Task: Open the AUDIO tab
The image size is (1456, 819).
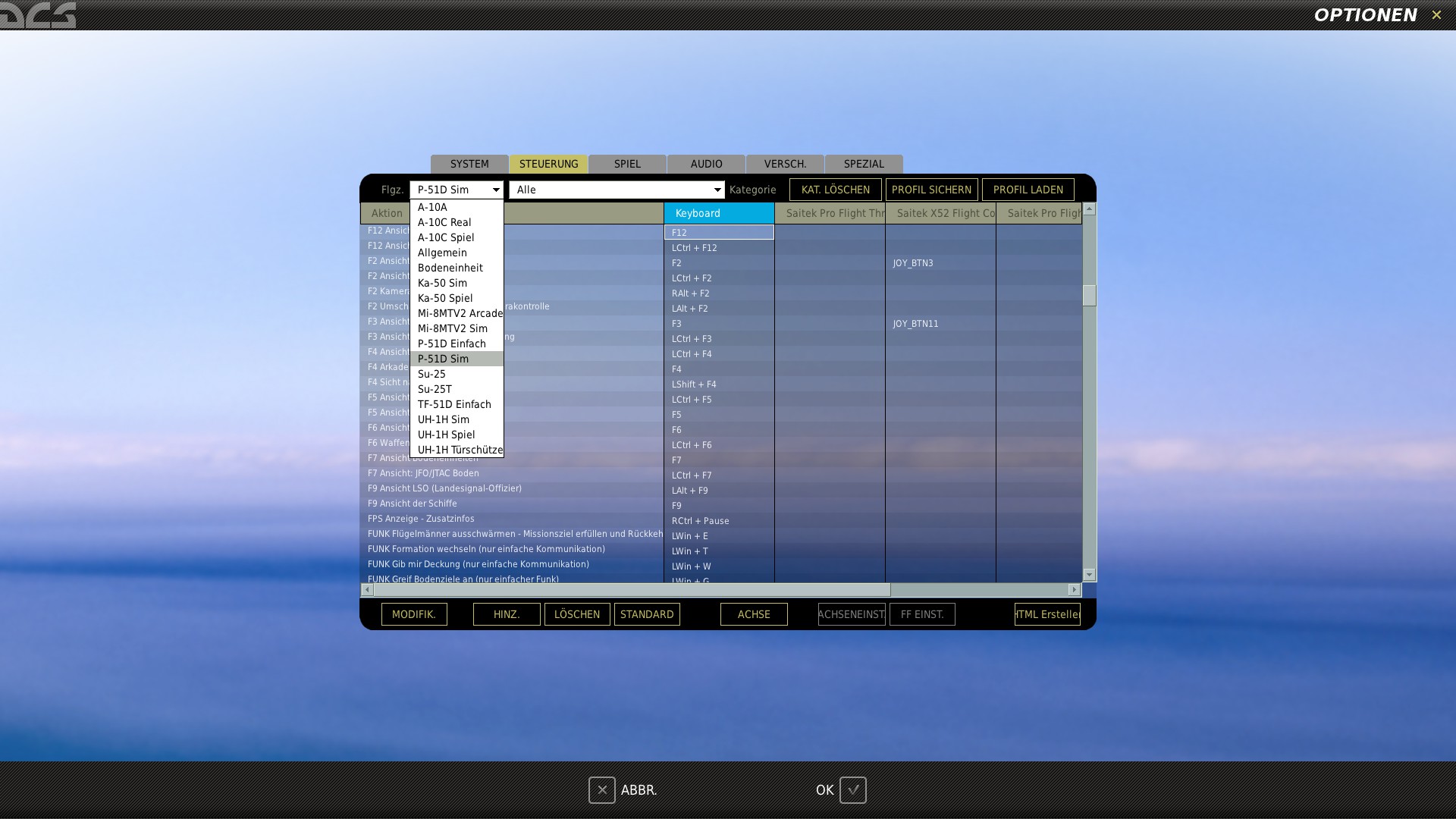Action: click(x=706, y=164)
